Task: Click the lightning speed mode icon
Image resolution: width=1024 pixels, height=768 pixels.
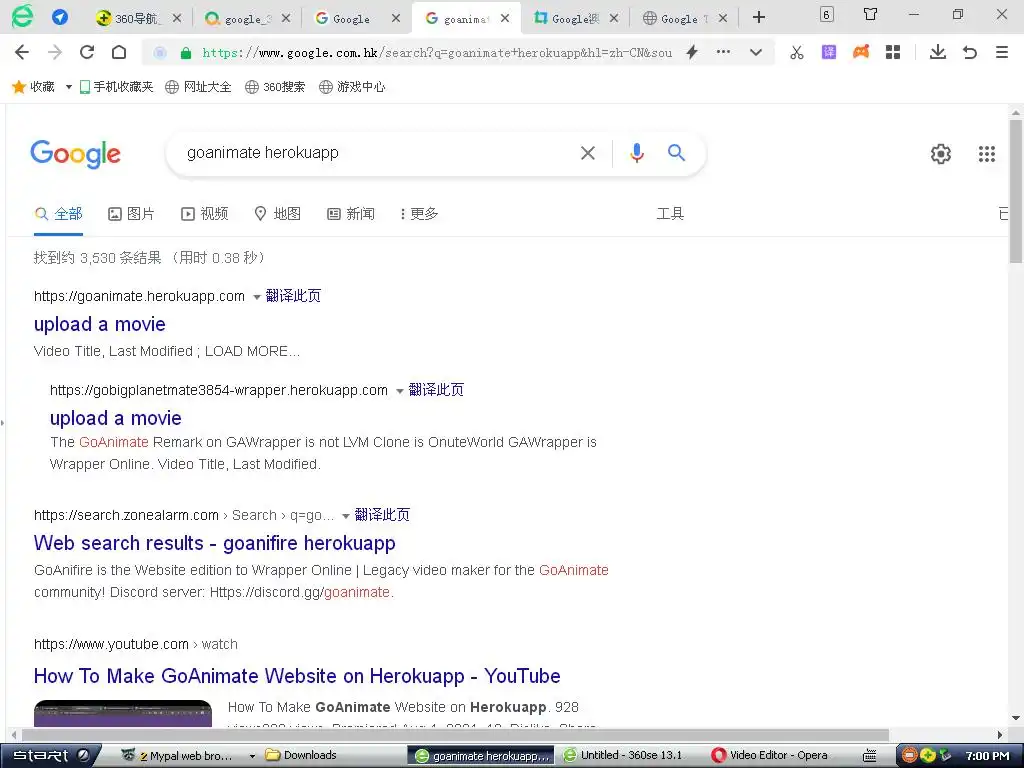Action: [692, 52]
